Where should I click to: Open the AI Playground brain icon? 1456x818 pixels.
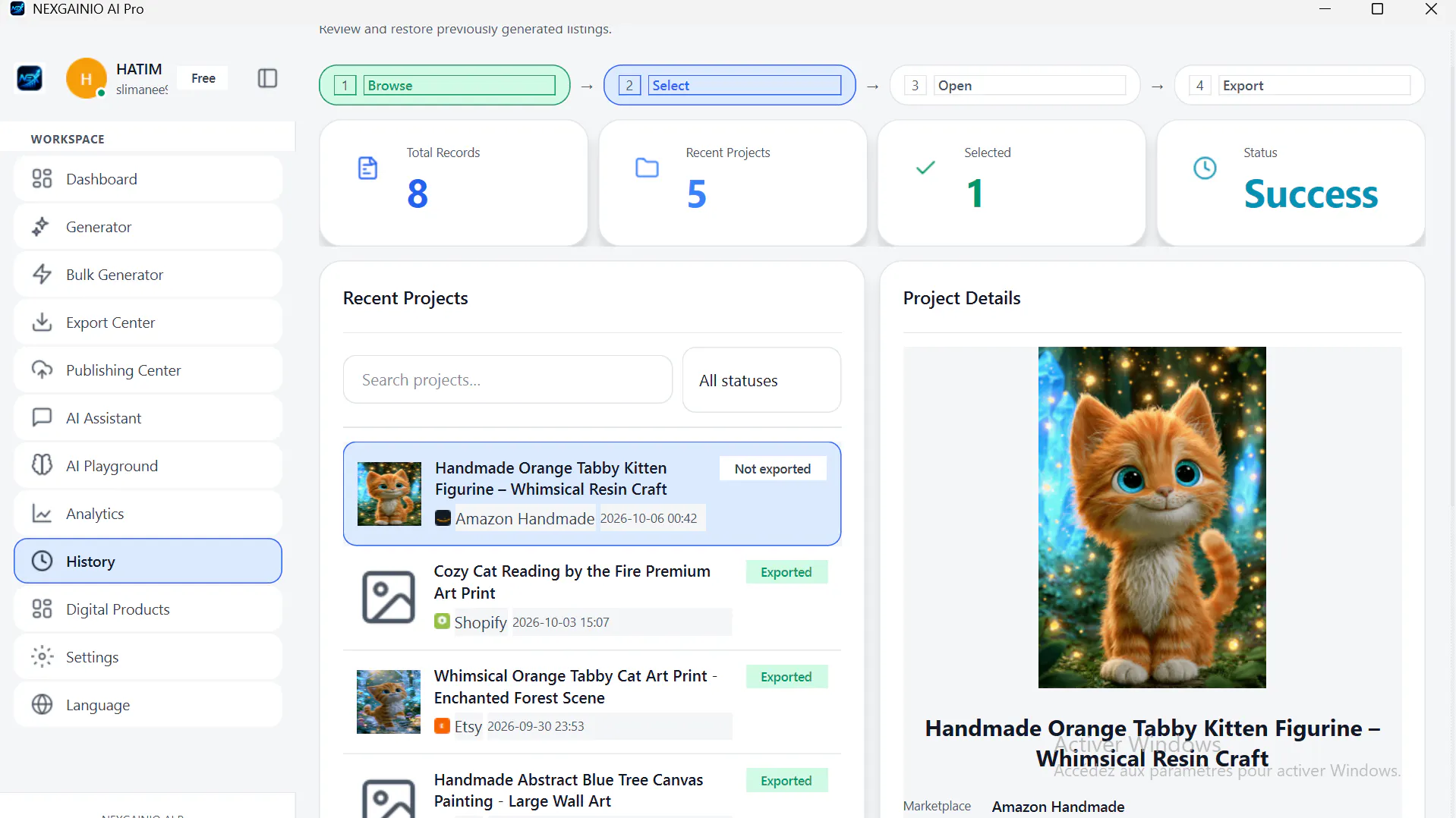[x=42, y=466]
